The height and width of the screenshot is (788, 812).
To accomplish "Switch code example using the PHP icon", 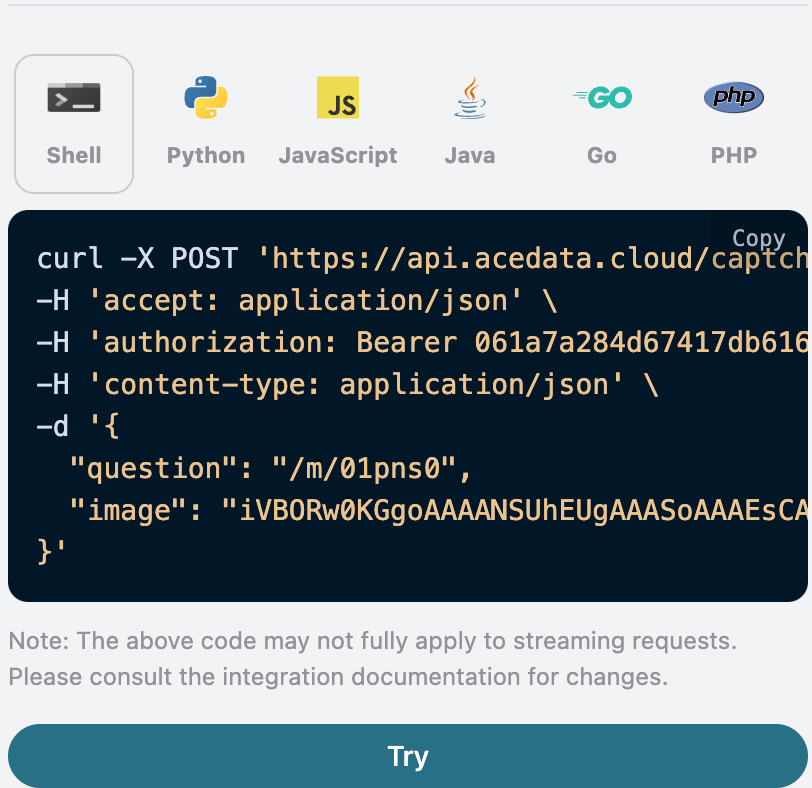I will point(733,97).
